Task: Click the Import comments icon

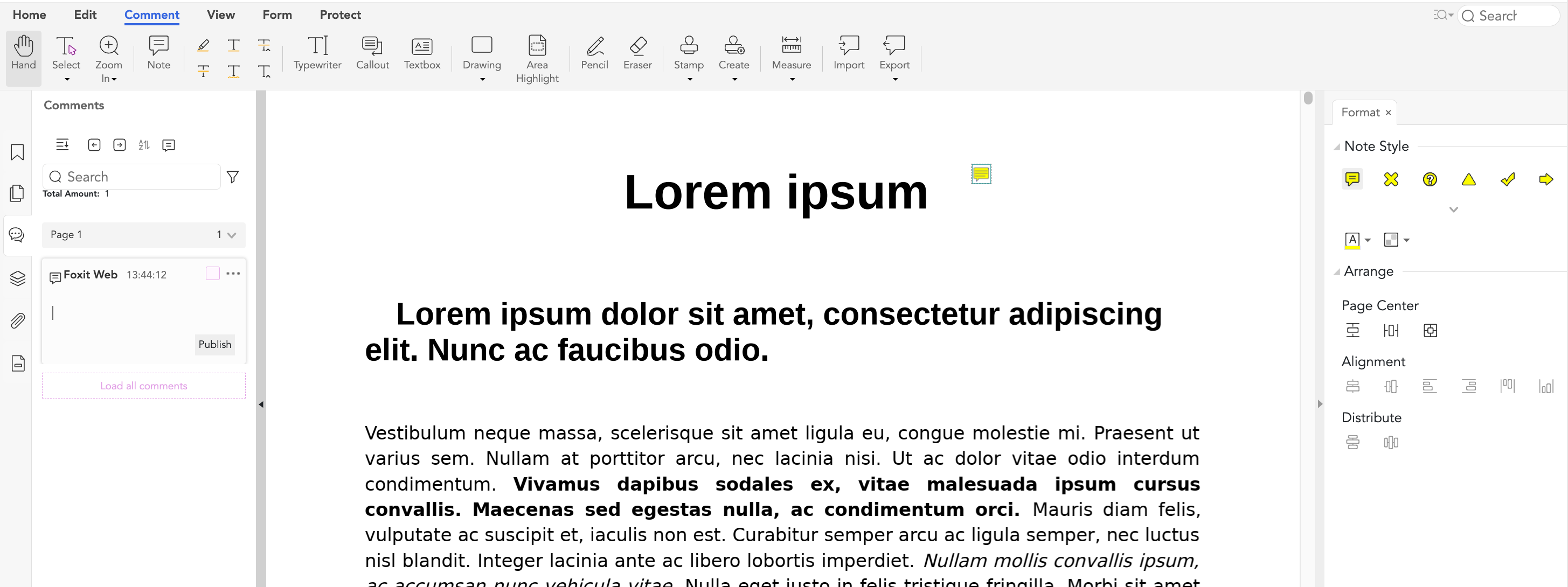Action: click(x=849, y=53)
